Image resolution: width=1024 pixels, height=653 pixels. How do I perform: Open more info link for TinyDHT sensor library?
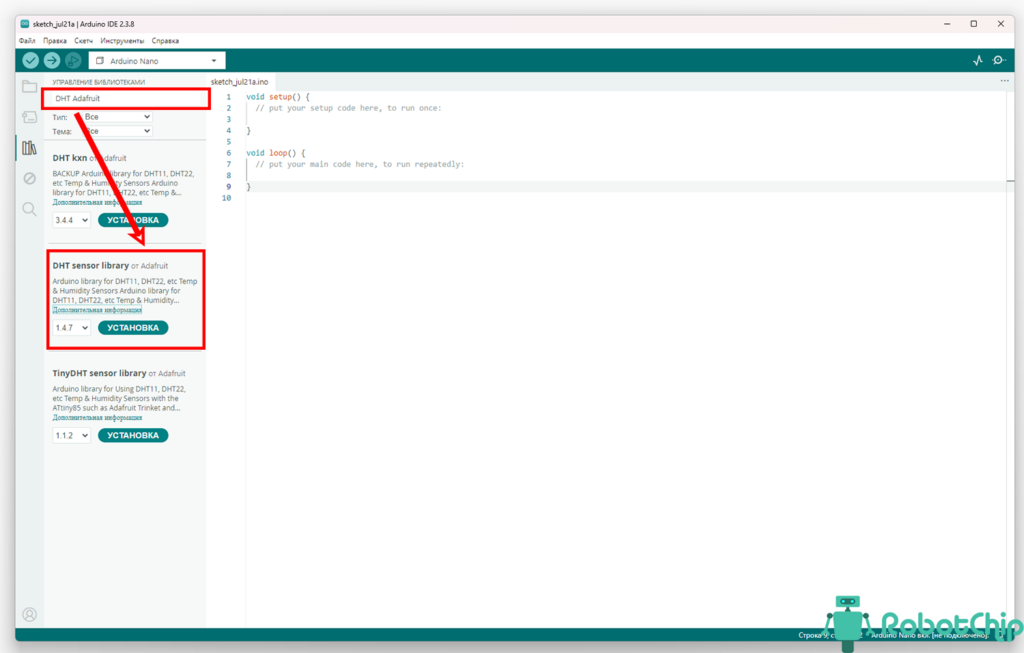point(97,418)
